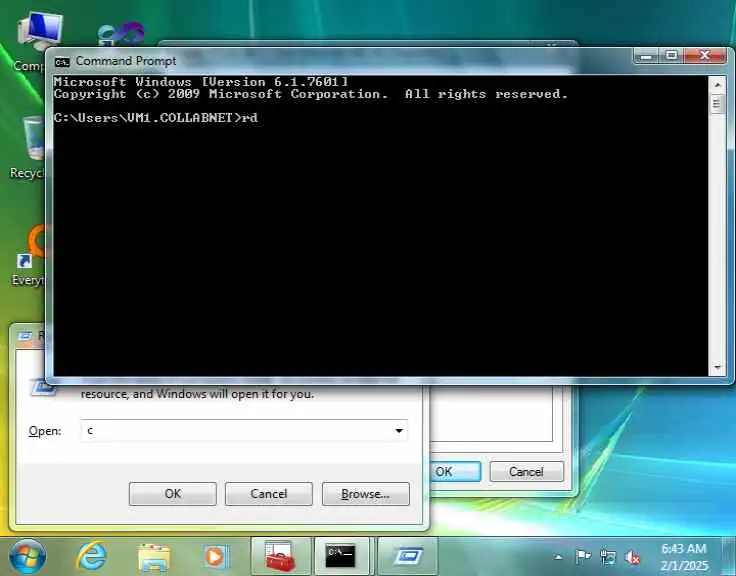Click the Command Prompt title bar icon
The width and height of the screenshot is (736, 576).
(x=62, y=61)
